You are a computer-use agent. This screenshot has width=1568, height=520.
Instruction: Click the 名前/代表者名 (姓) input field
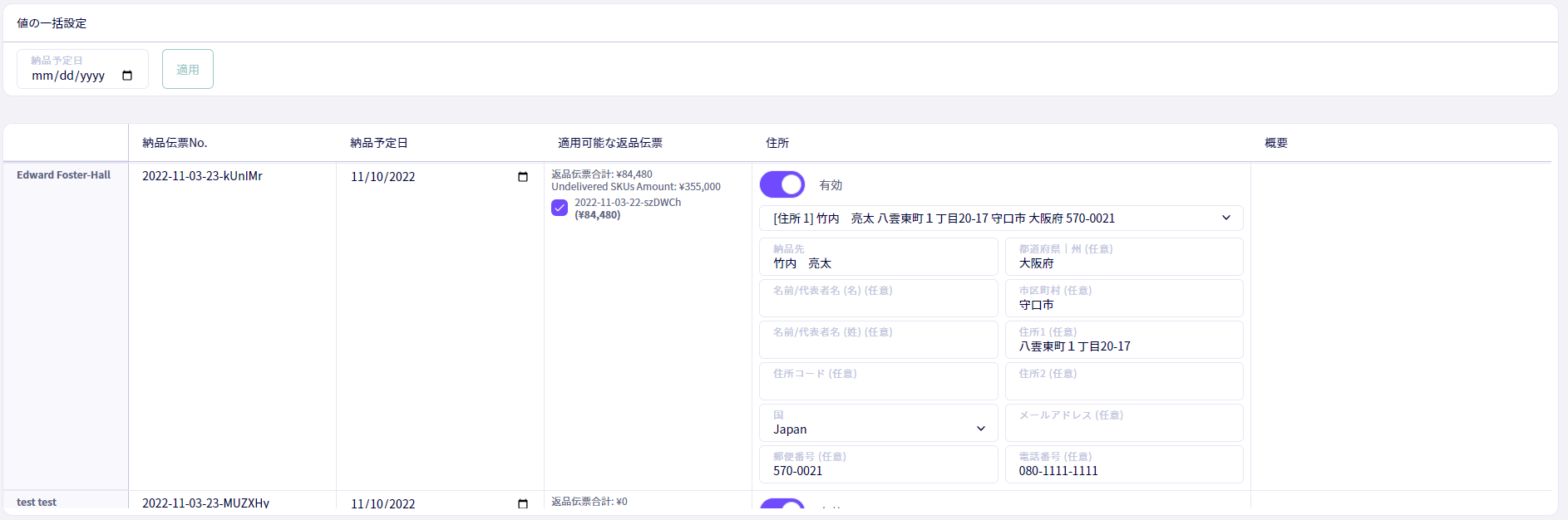[x=879, y=340]
